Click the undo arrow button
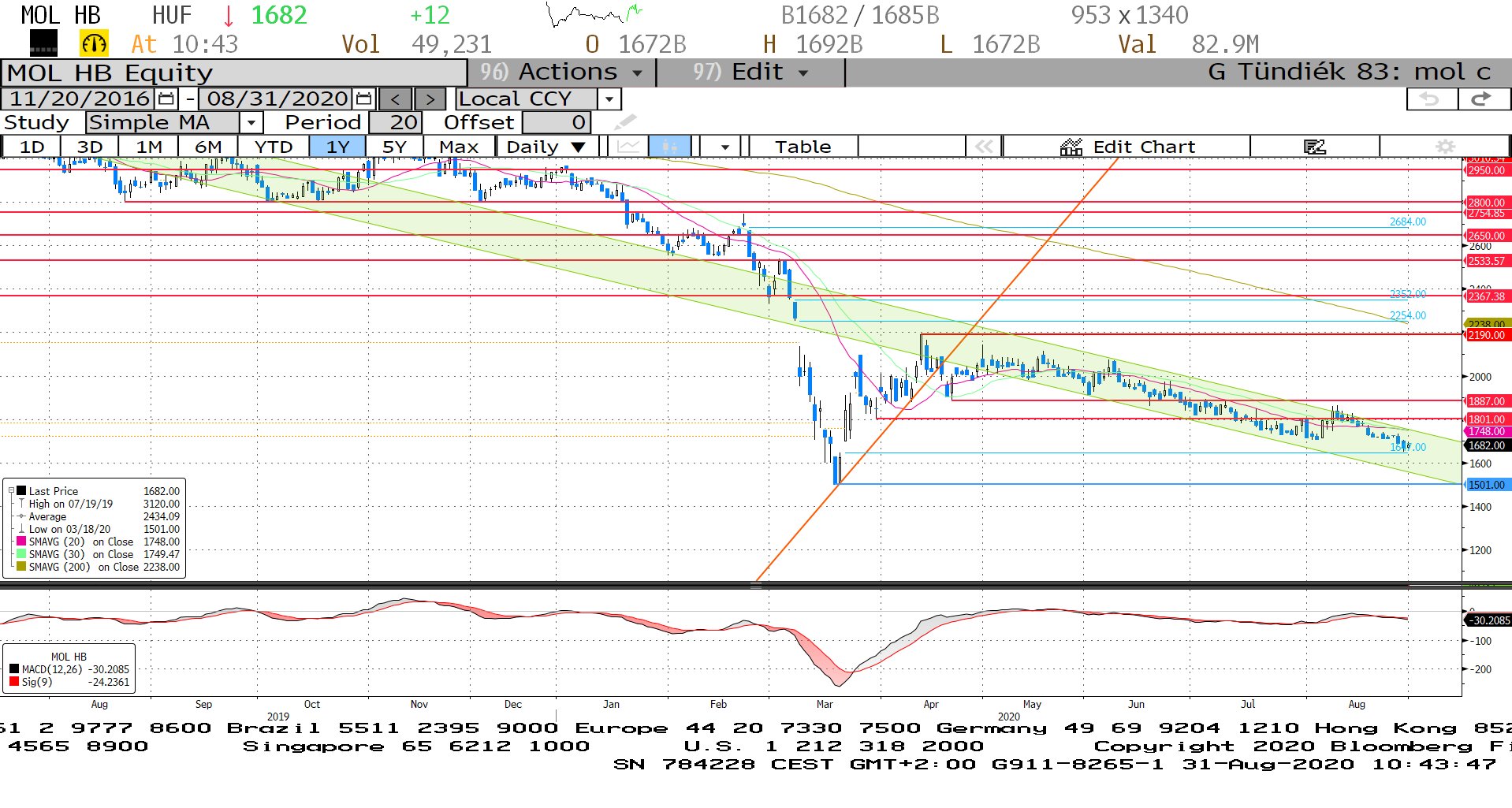This screenshot has height=808, width=1512. (1431, 99)
